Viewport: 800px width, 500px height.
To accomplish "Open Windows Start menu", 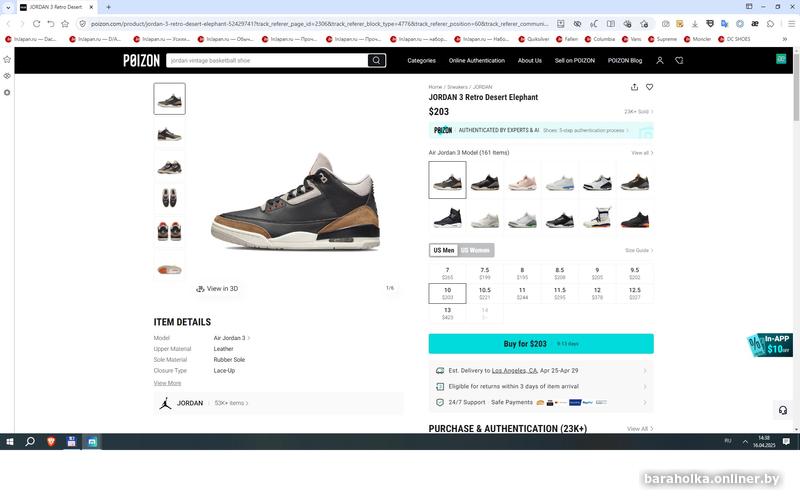I will pos(10,442).
